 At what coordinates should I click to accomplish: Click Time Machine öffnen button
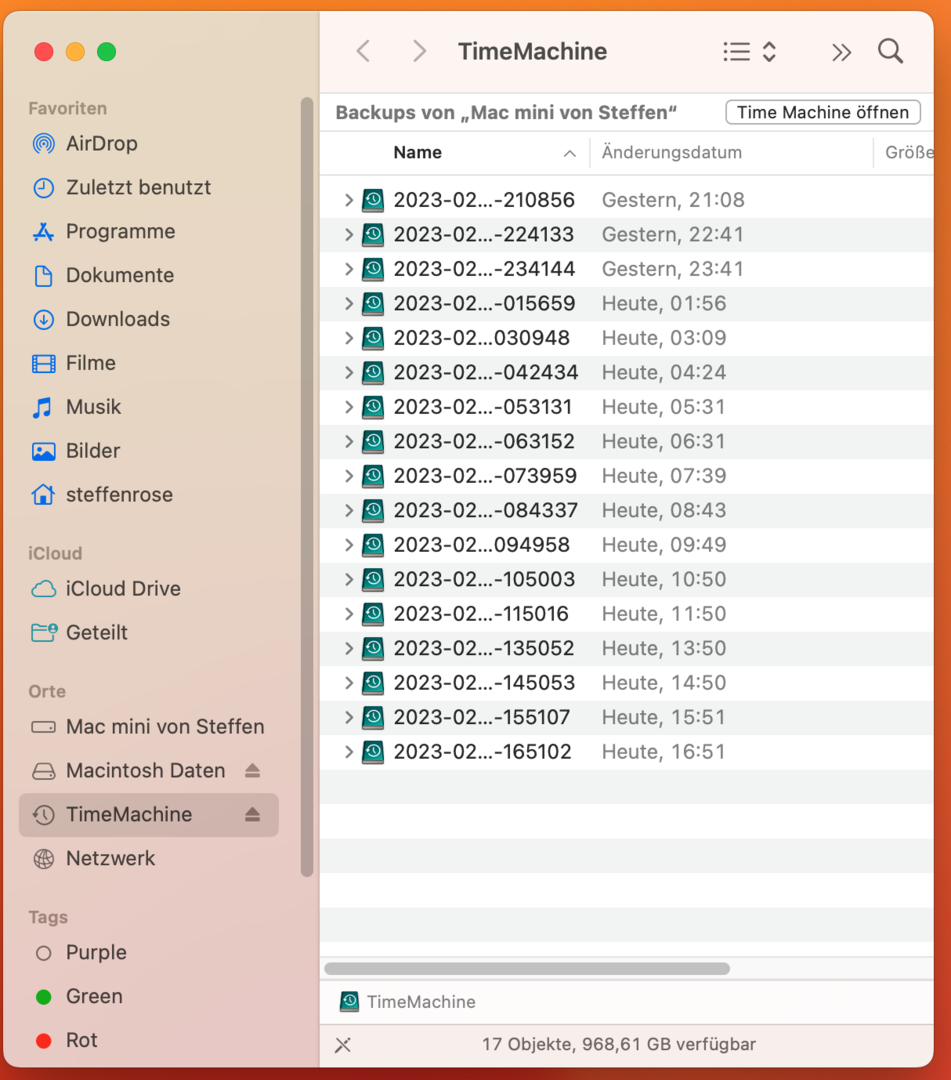point(823,112)
